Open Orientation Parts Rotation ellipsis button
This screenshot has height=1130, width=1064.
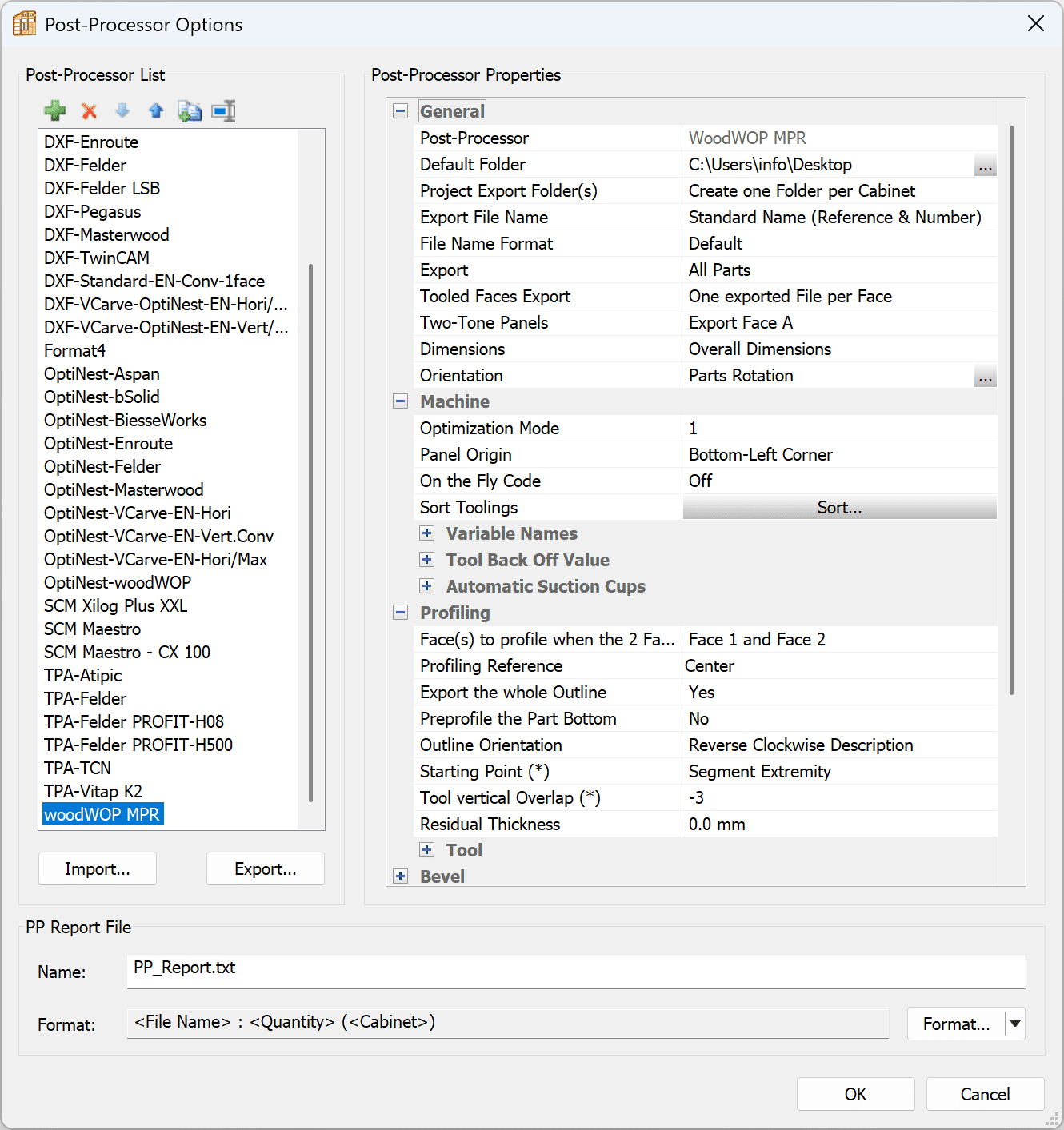tap(985, 377)
